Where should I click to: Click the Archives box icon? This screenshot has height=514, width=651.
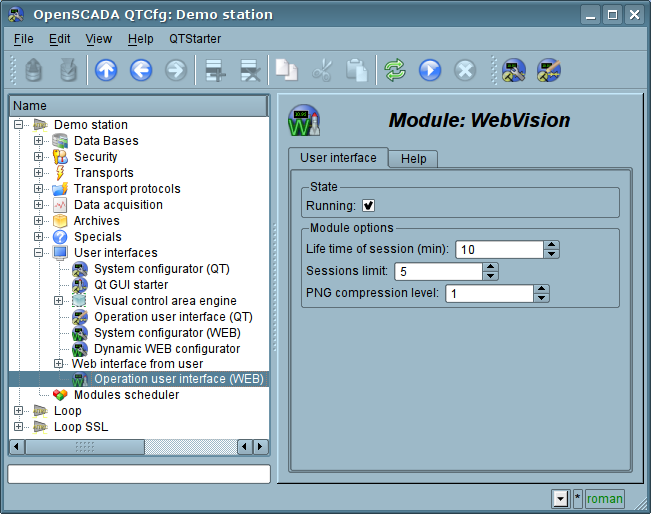(60, 221)
